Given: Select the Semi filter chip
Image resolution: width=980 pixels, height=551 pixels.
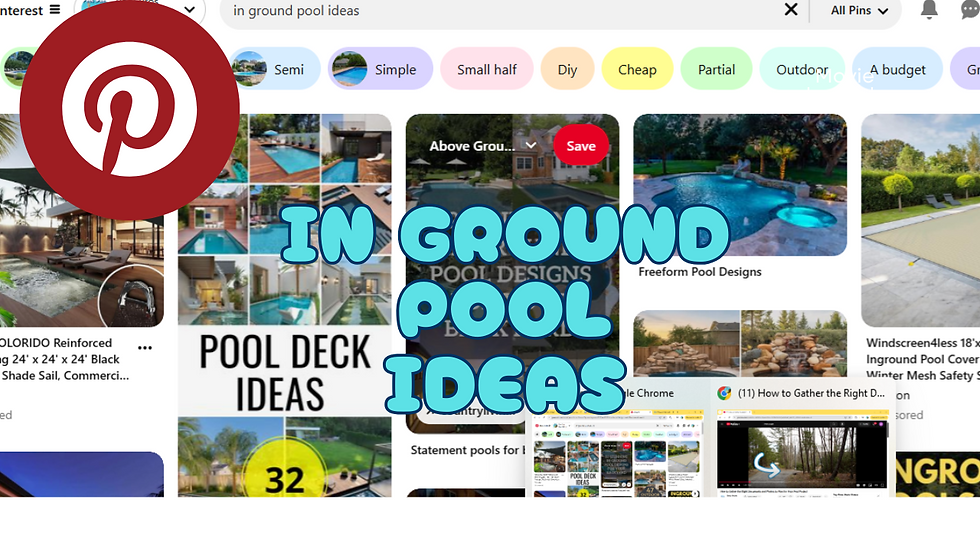Looking at the screenshot, I should 275,69.
